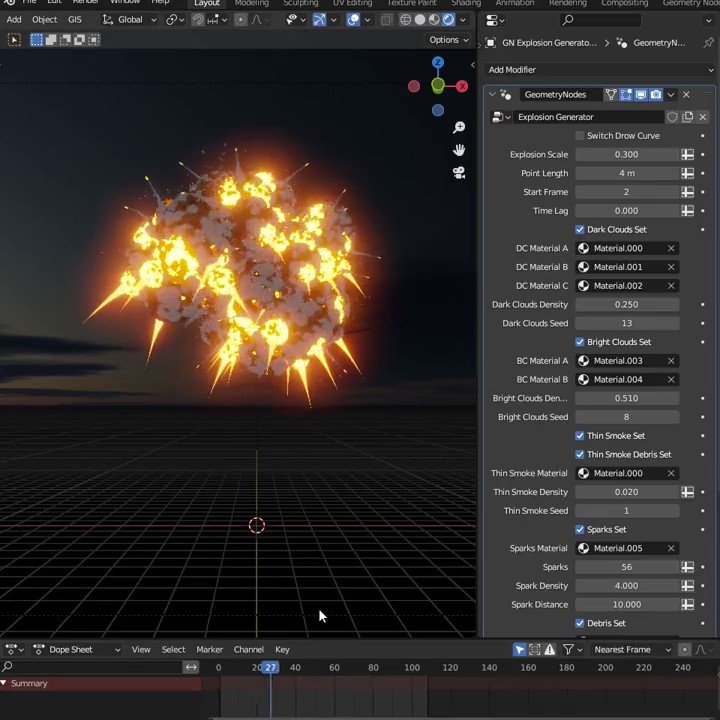Collapse the Summary channel triangle
This screenshot has width=720, height=720.
click(4, 683)
